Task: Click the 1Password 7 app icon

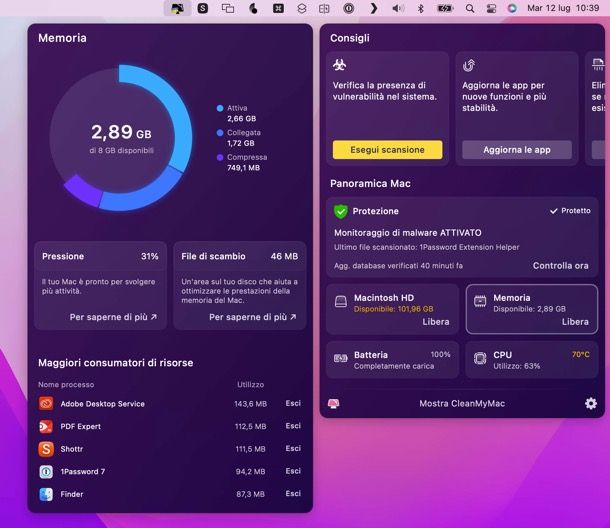Action: click(x=46, y=472)
